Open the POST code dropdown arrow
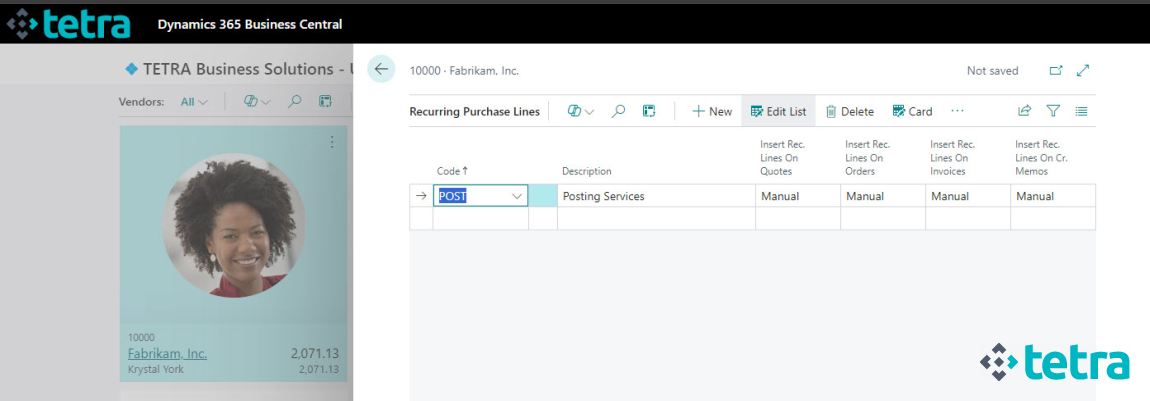 point(517,196)
